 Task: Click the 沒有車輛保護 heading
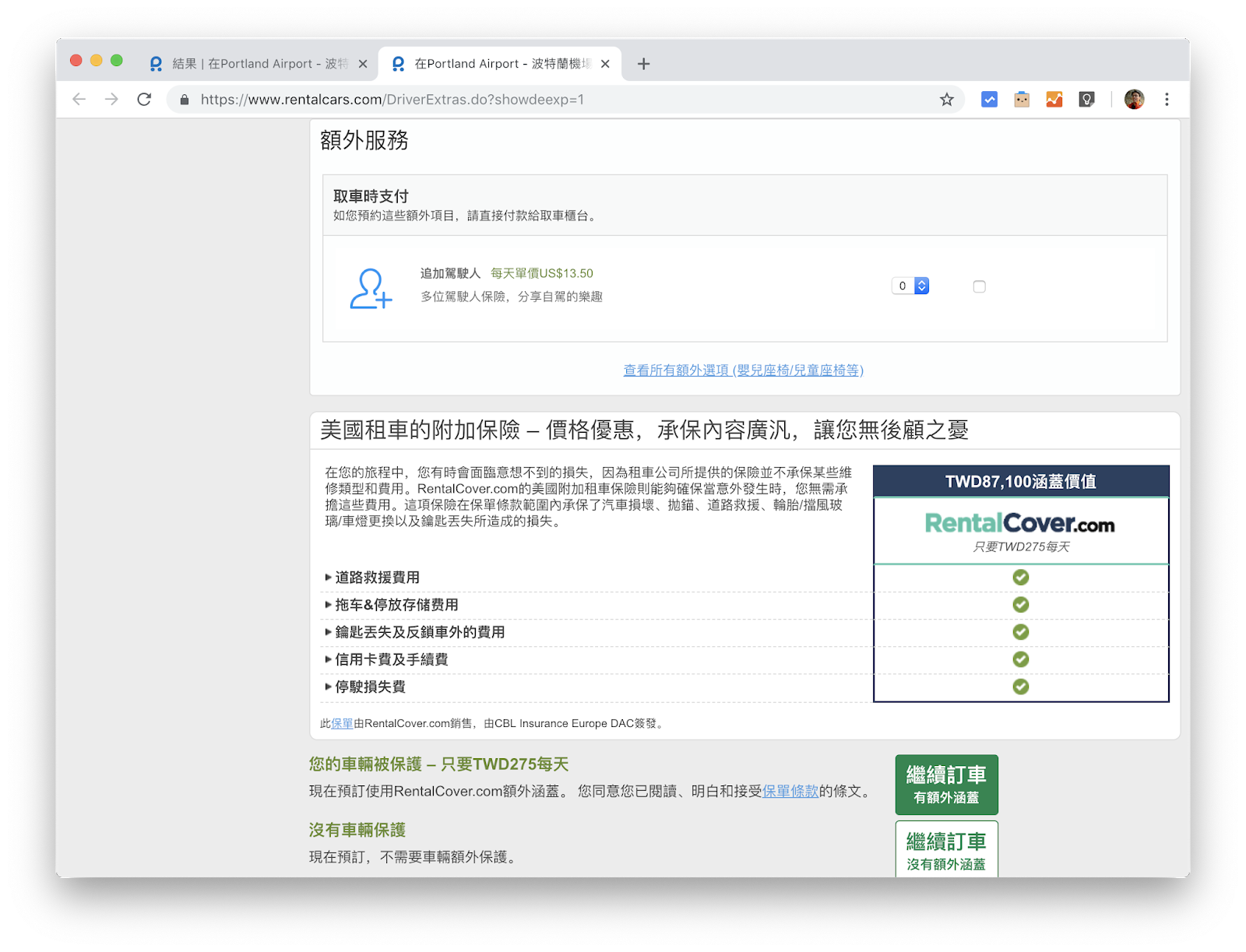coord(357,830)
